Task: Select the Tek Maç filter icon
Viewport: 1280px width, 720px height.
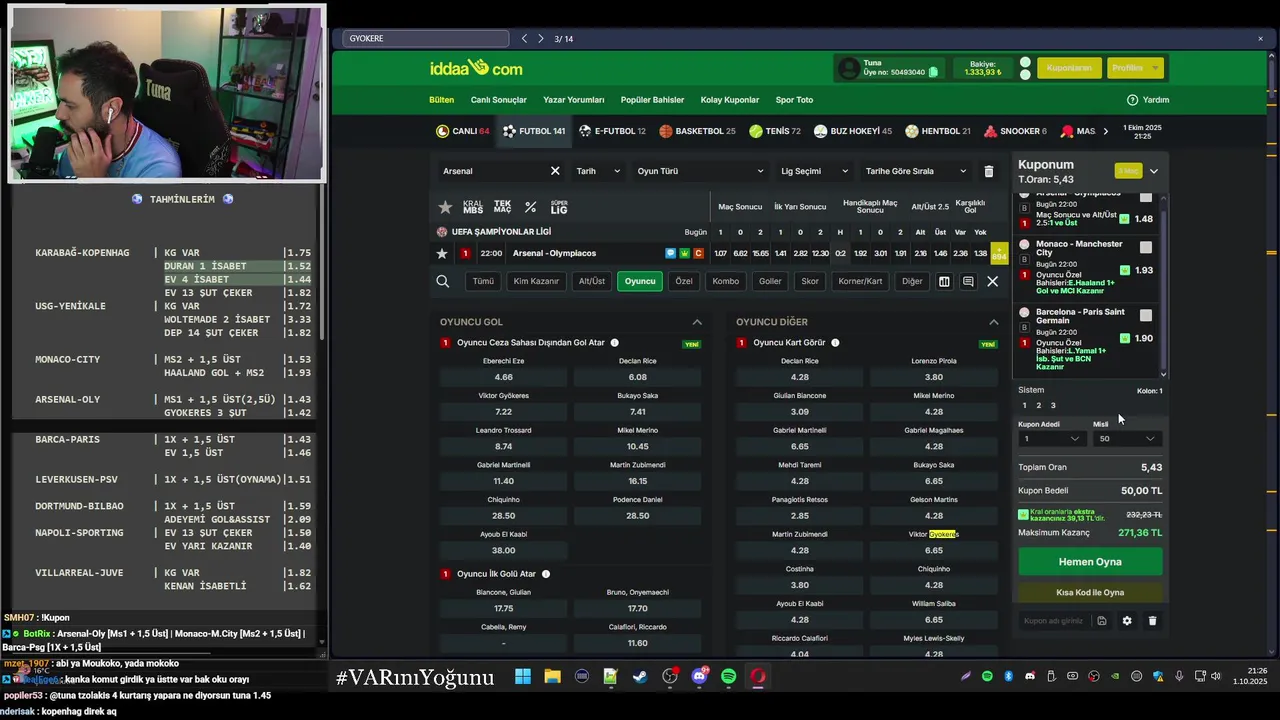Action: [x=502, y=207]
